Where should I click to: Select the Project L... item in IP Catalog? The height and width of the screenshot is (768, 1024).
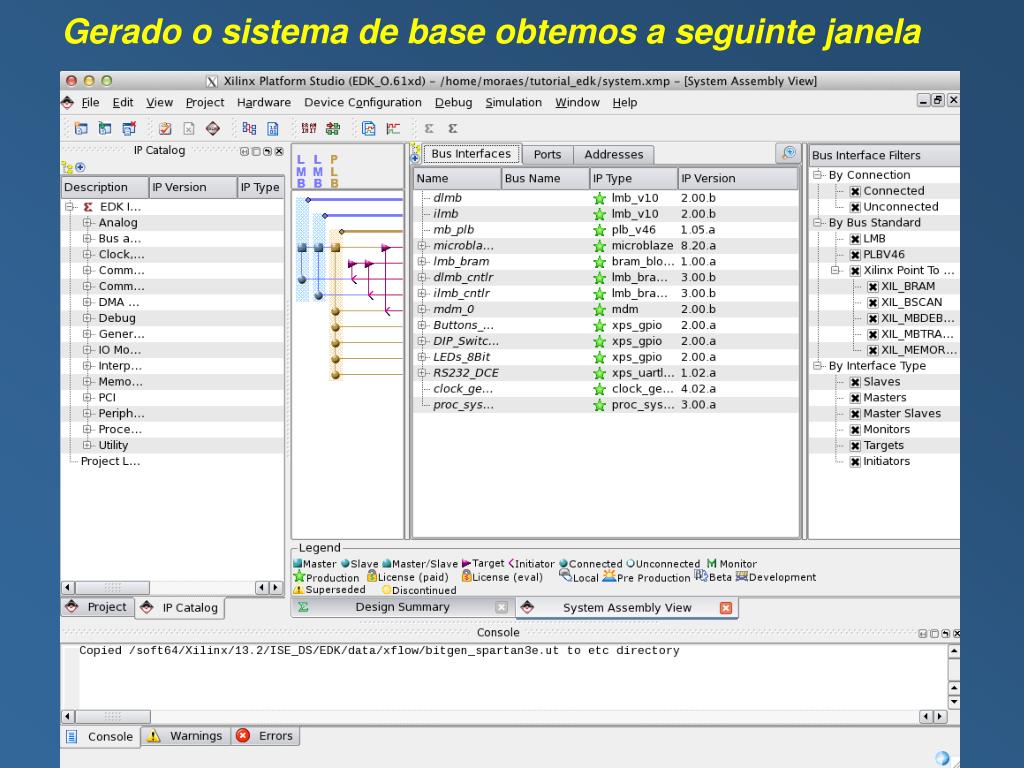tap(110, 461)
